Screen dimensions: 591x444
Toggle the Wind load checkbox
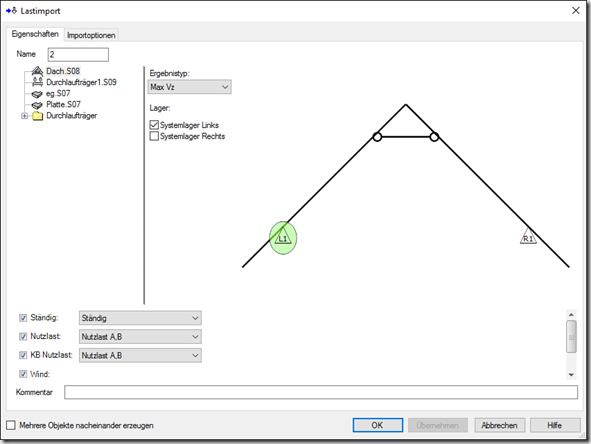pos(23,374)
